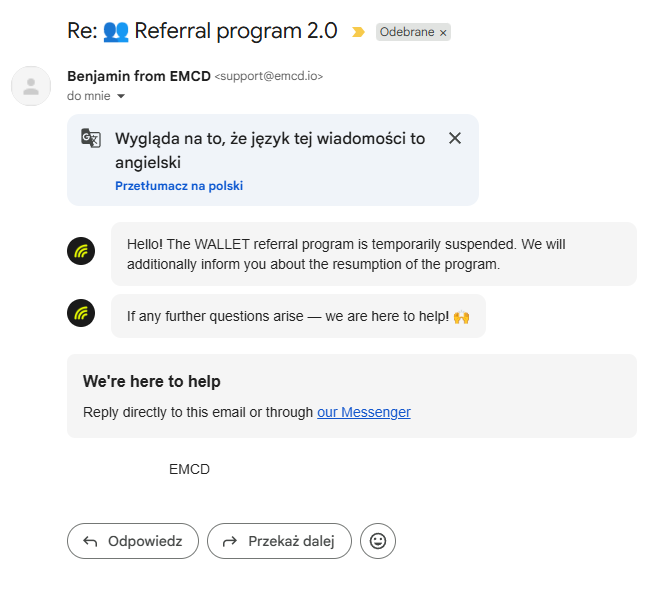Click the 'We're here to help' heading
This screenshot has width=646, height=592.
(152, 381)
